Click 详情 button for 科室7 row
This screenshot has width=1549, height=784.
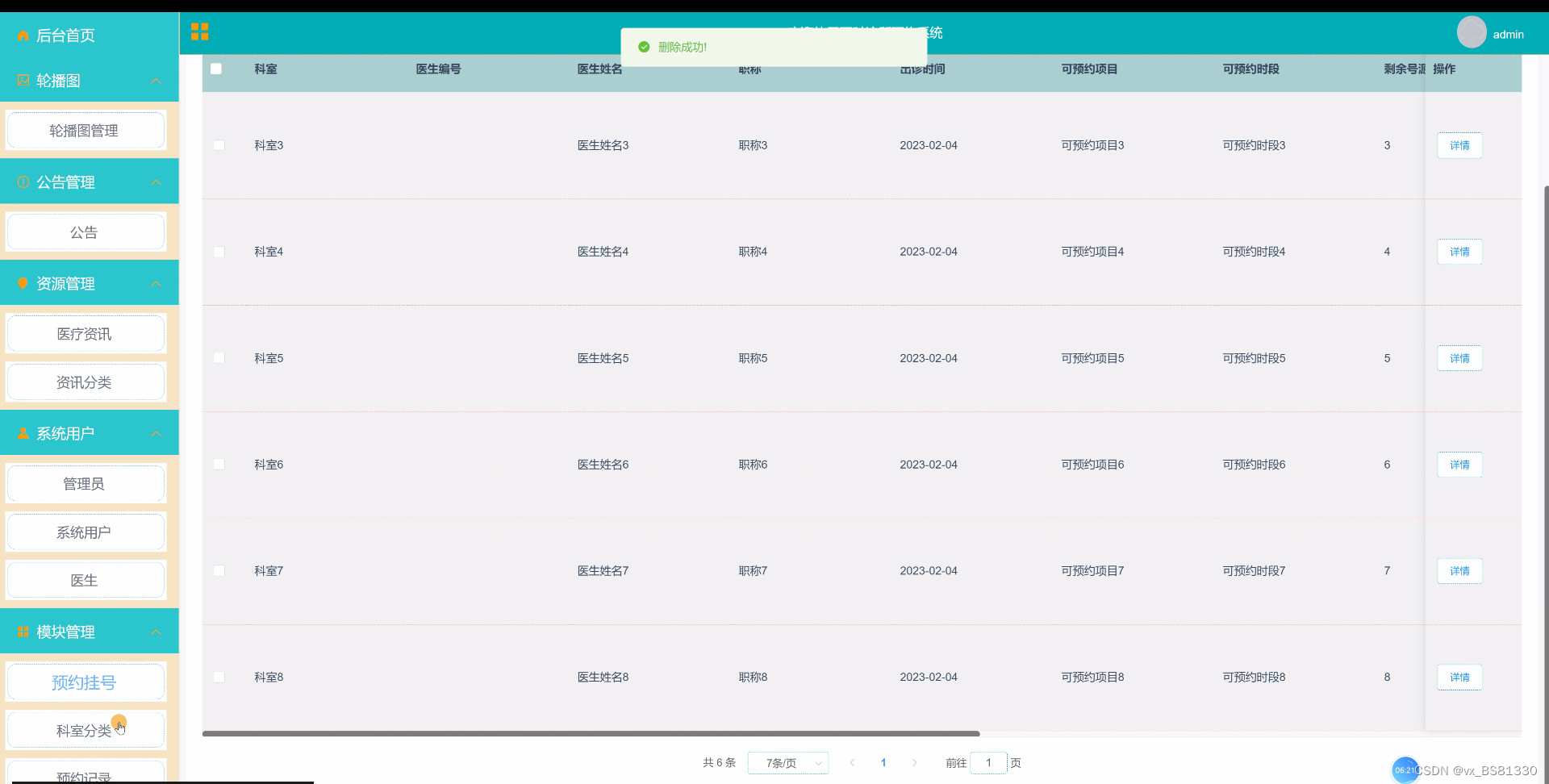[1459, 571]
